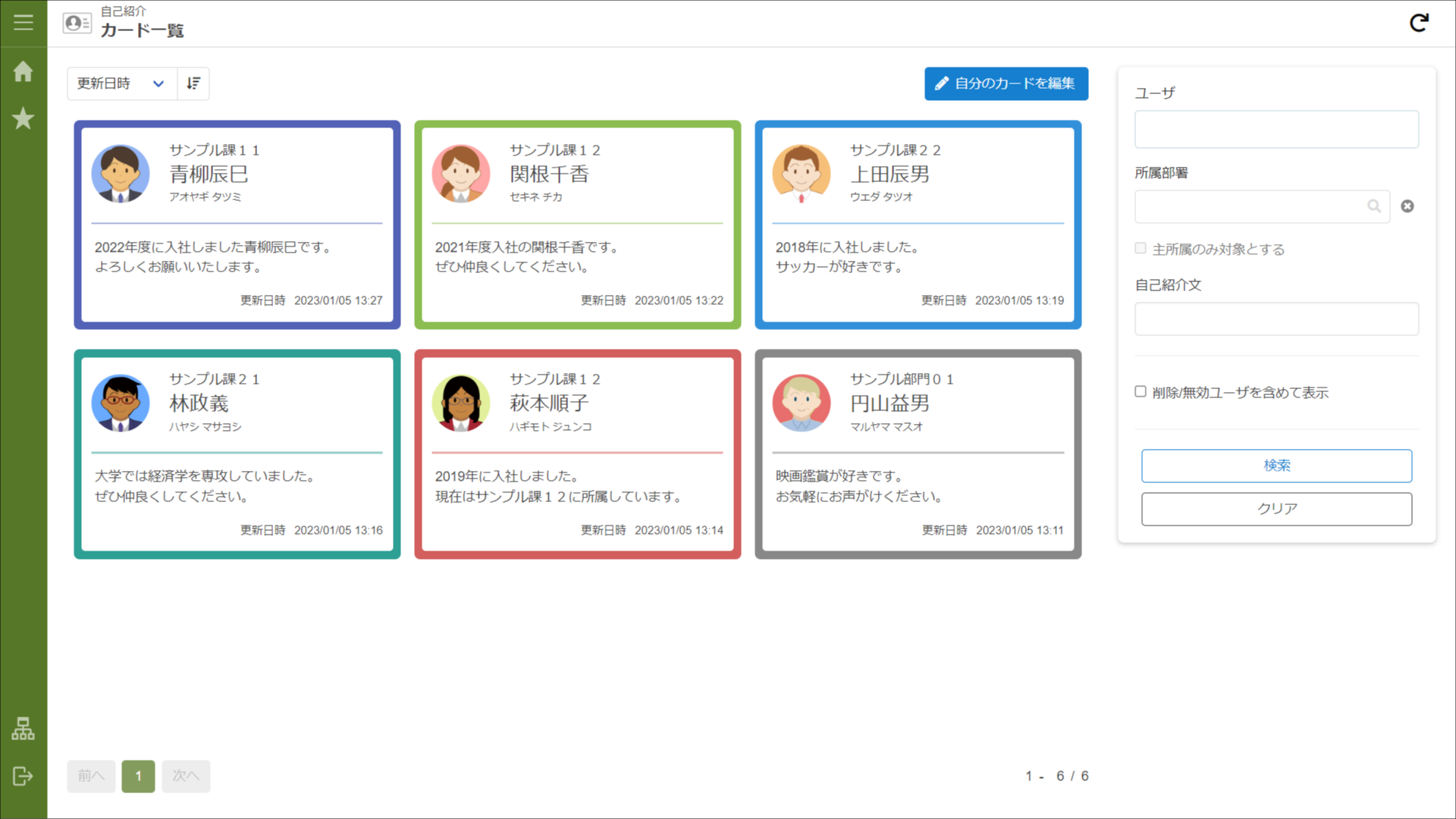Toggle the sort order icon
Viewport: 1456px width, 819px height.
pyautogui.click(x=193, y=83)
